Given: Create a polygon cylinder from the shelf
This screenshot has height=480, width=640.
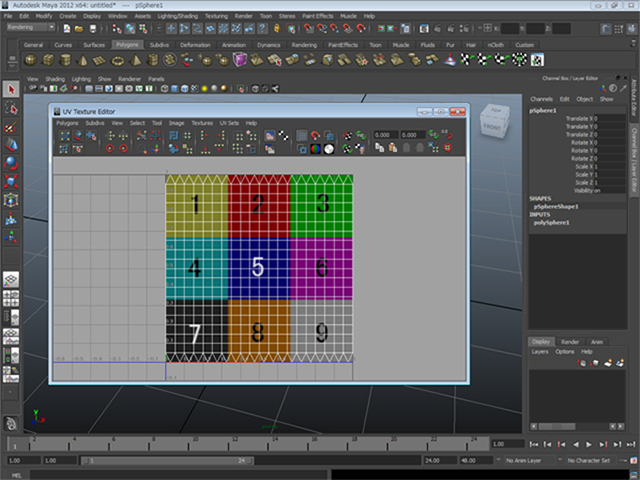Looking at the screenshot, I should click(65, 60).
